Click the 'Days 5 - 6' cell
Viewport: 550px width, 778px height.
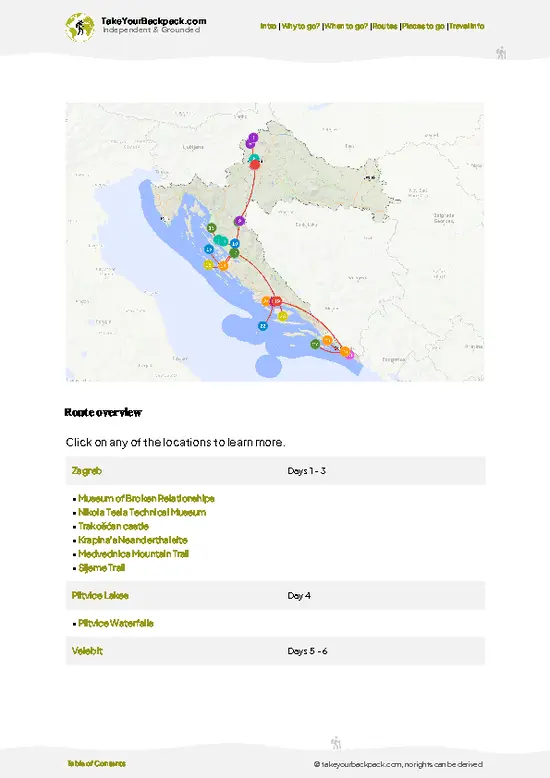(307, 651)
